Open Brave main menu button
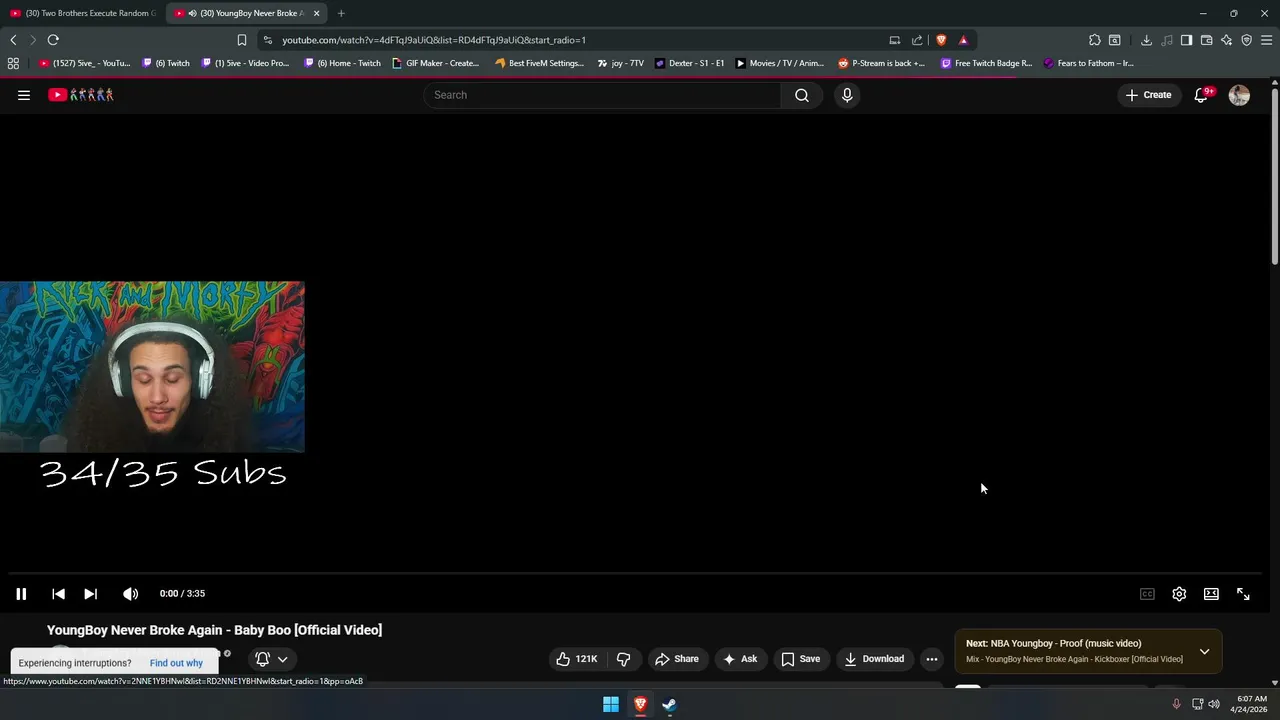 (1266, 40)
